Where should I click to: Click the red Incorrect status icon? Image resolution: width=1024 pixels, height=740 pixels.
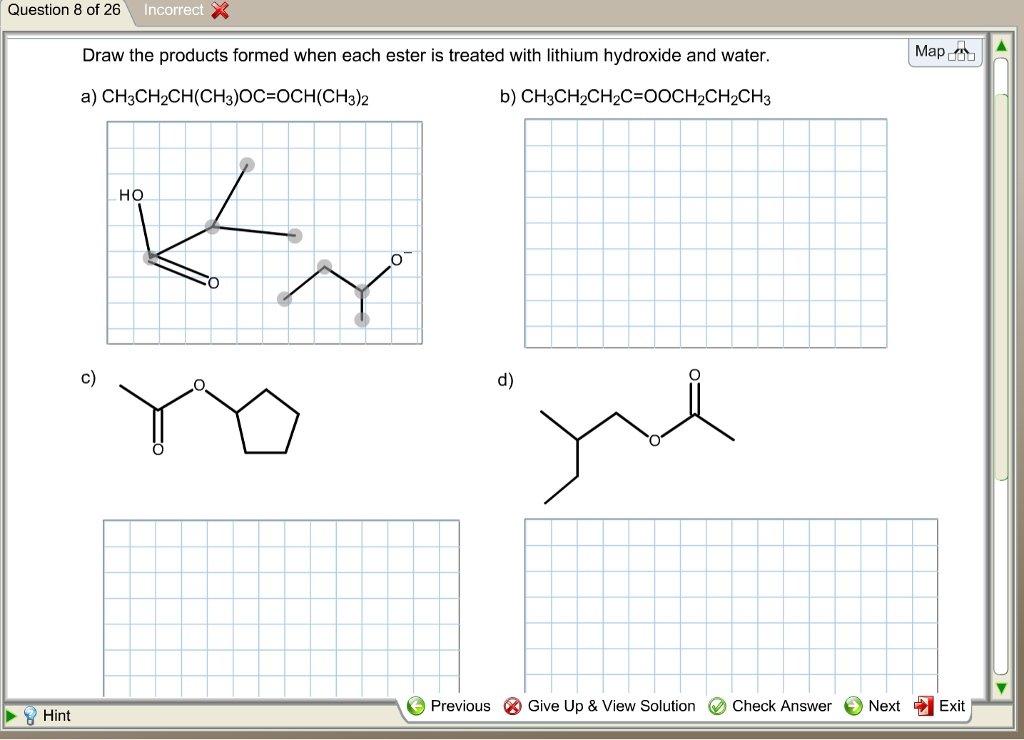click(221, 10)
